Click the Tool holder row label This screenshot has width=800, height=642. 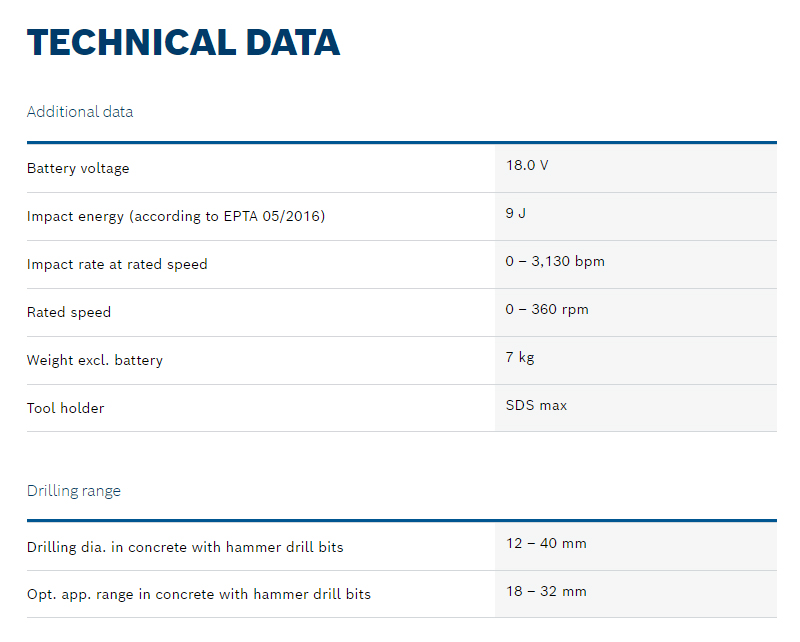point(66,408)
